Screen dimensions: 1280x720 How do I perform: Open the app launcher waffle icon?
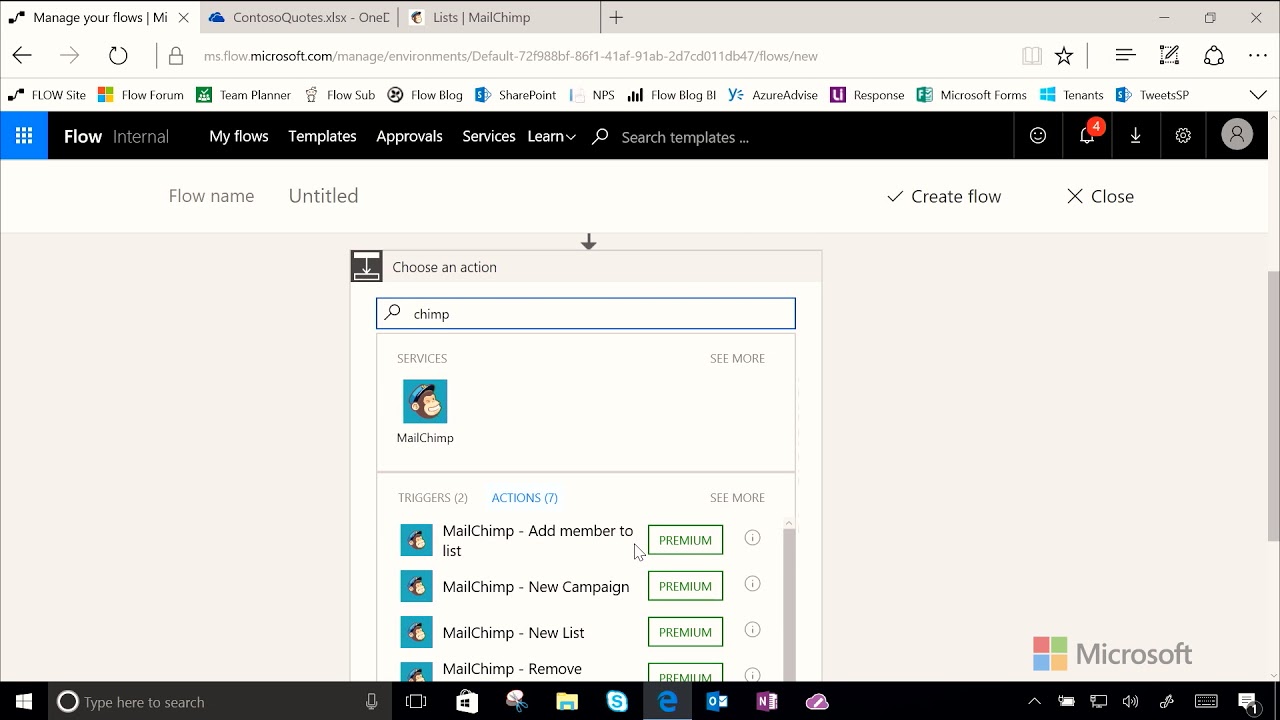point(24,136)
